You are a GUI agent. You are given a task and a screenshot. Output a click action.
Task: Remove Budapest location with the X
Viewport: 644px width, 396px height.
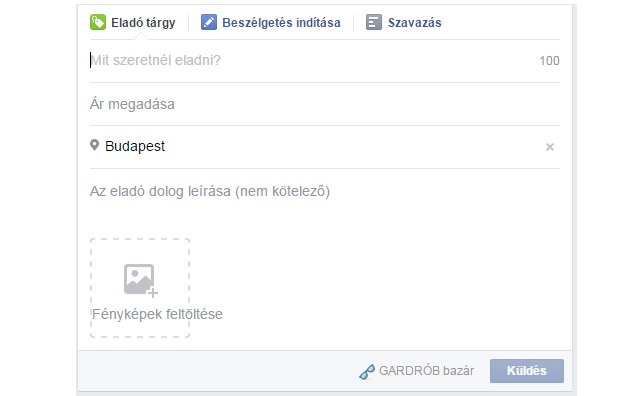pyautogui.click(x=550, y=147)
